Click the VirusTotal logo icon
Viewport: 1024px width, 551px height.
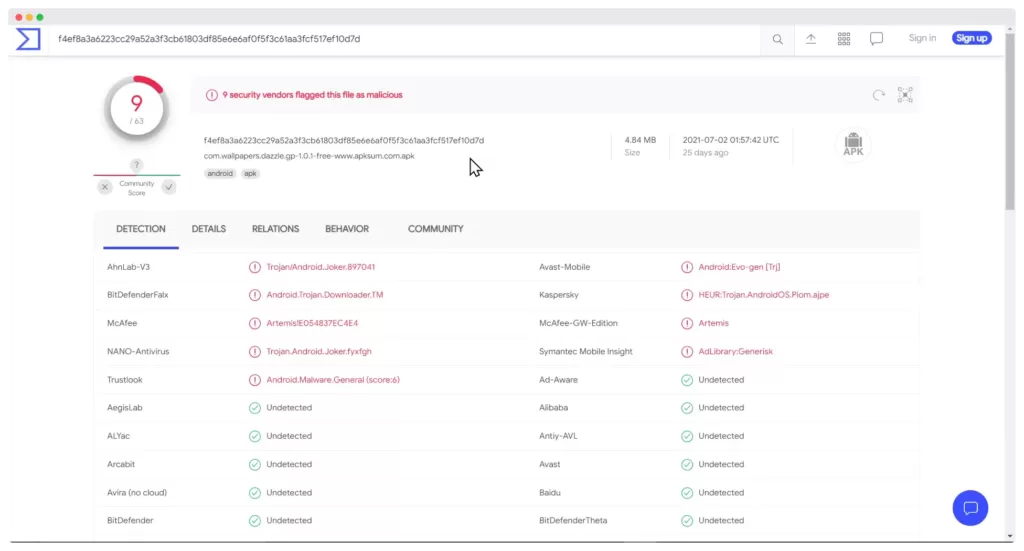point(28,39)
